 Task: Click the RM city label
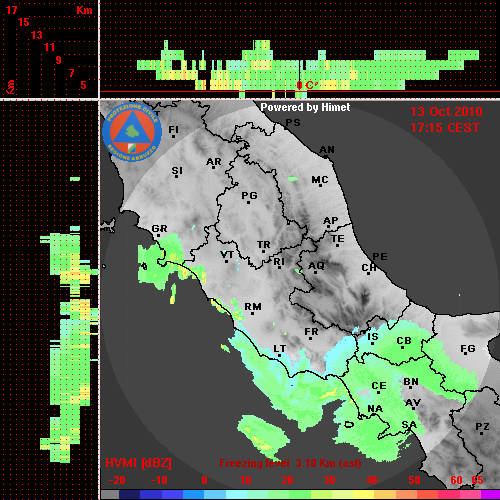click(x=253, y=307)
